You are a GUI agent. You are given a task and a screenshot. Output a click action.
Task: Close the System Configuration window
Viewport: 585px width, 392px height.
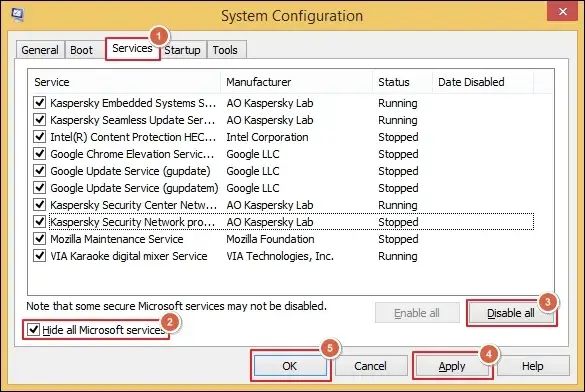[562, 11]
